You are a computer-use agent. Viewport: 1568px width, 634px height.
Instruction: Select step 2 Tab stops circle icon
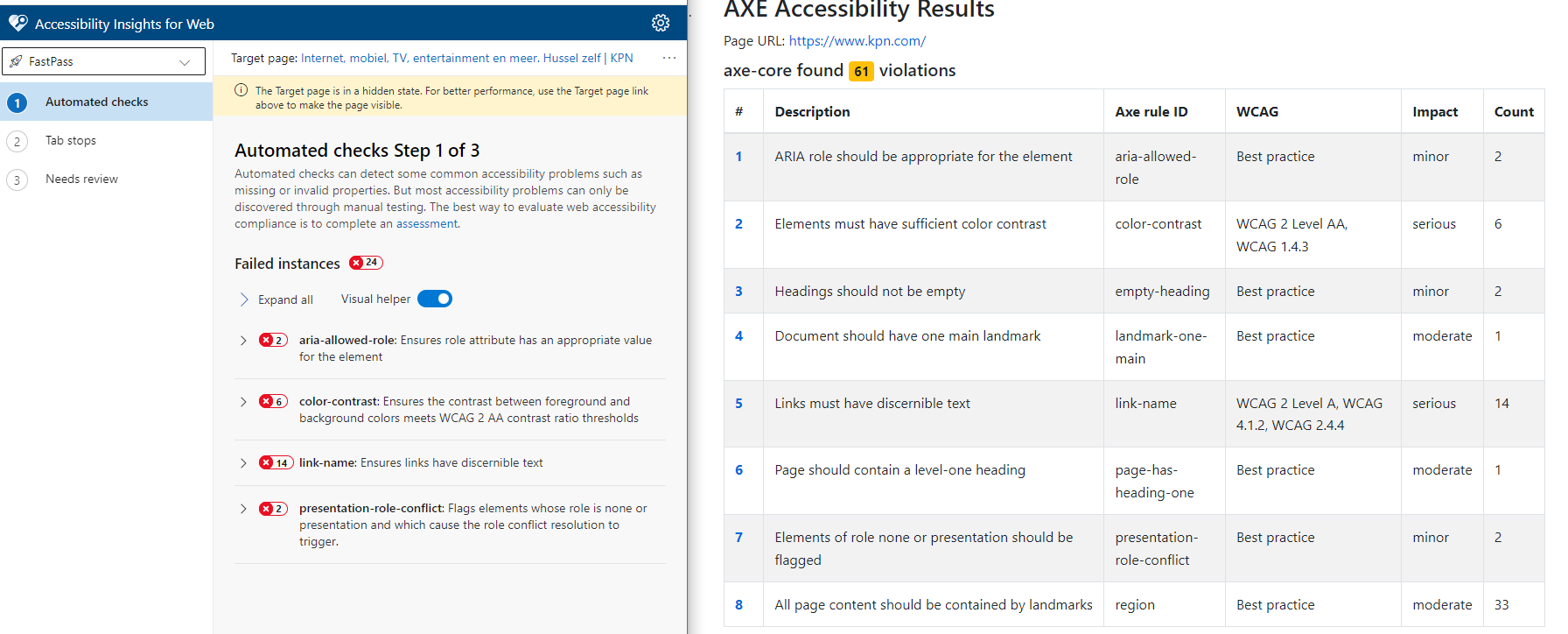17,140
